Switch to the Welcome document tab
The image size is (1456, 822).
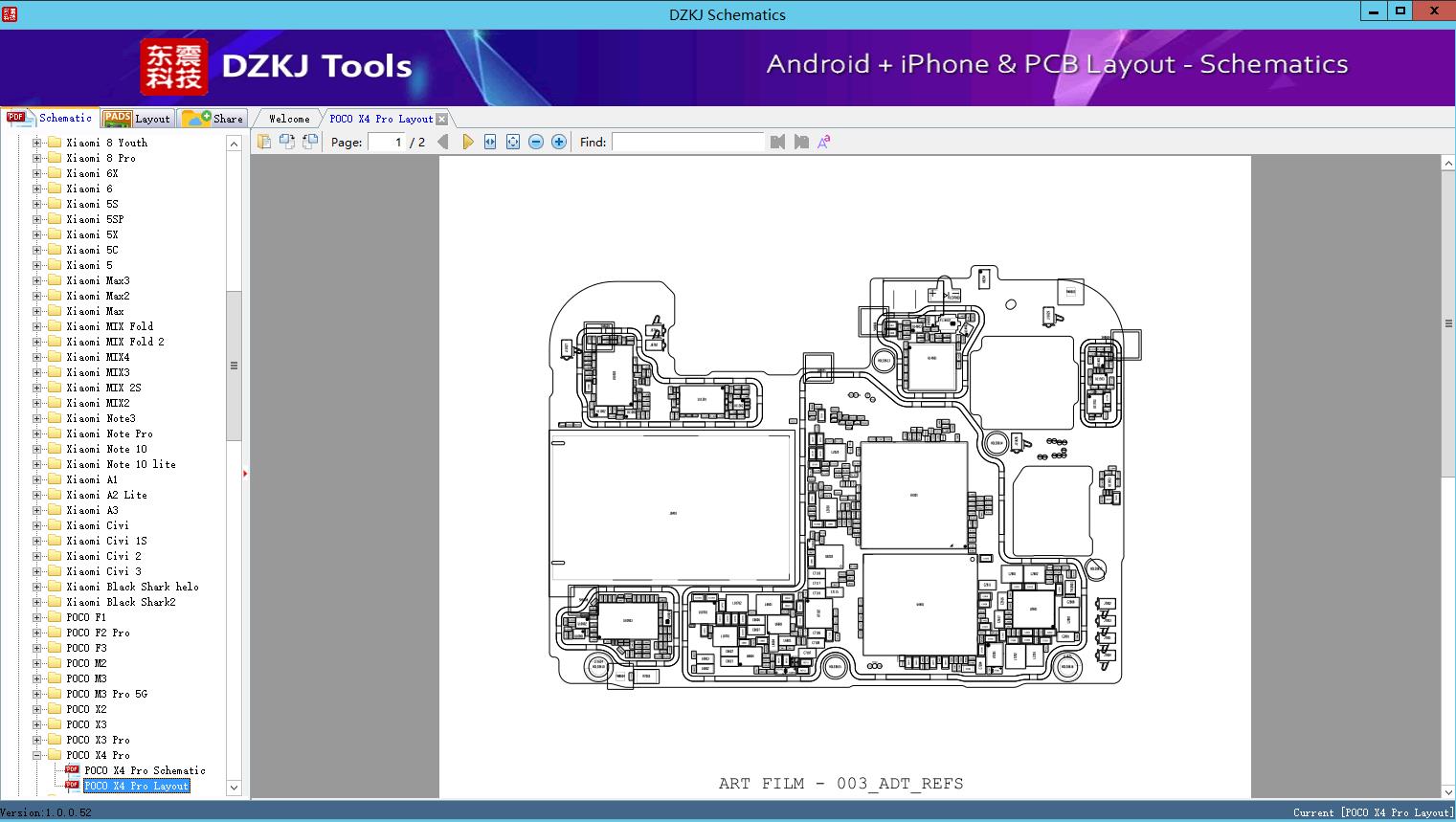pos(289,119)
